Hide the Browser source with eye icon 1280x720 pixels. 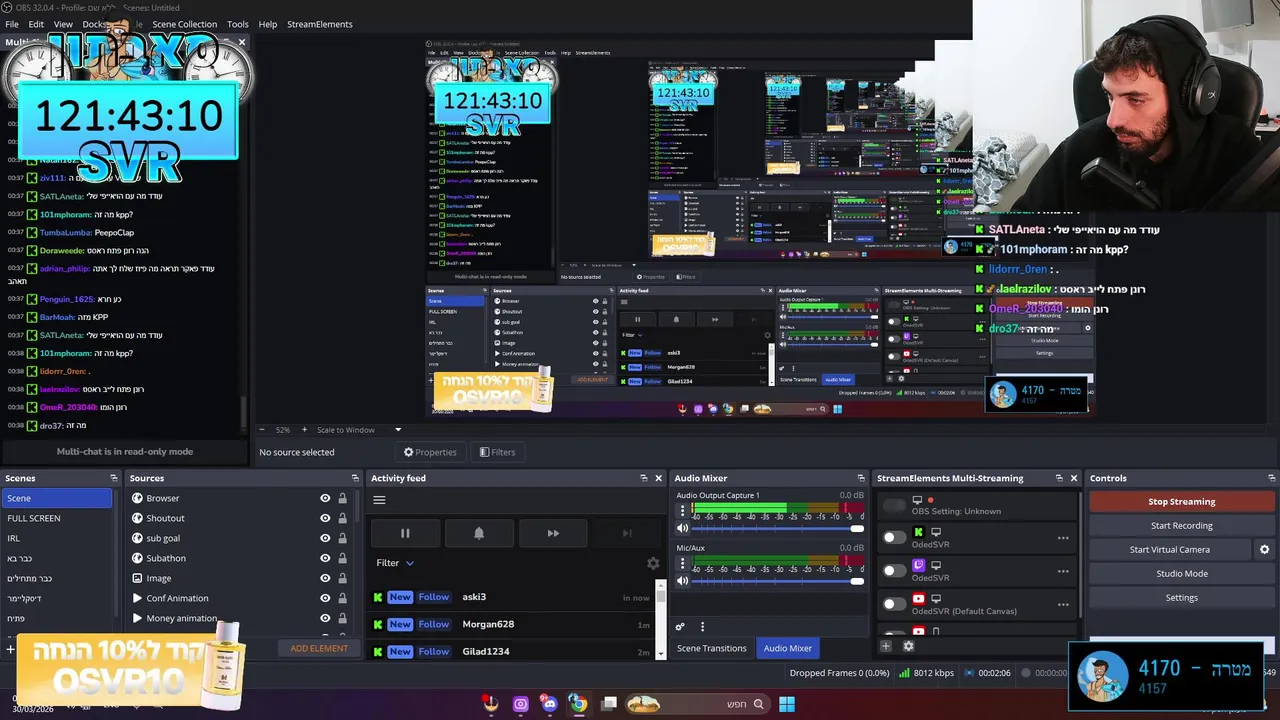[x=325, y=498]
